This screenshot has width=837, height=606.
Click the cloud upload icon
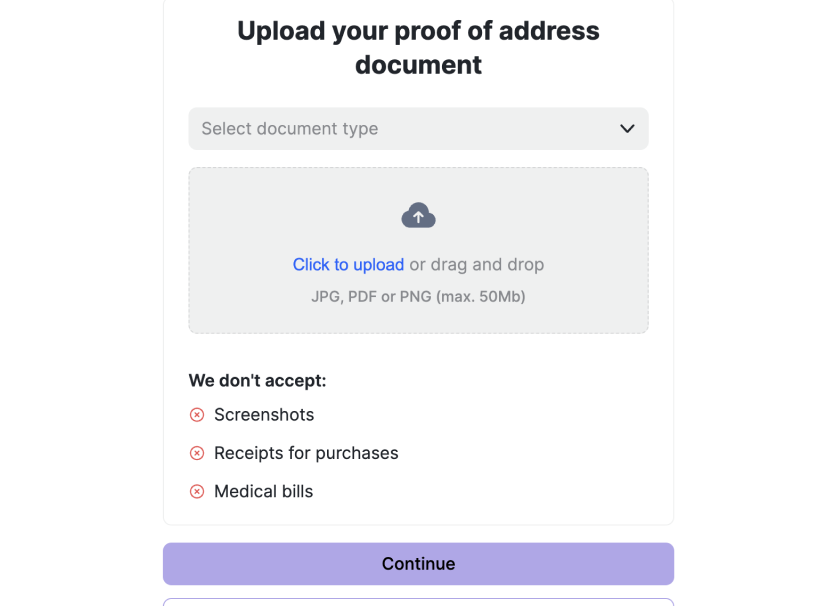coord(418,215)
